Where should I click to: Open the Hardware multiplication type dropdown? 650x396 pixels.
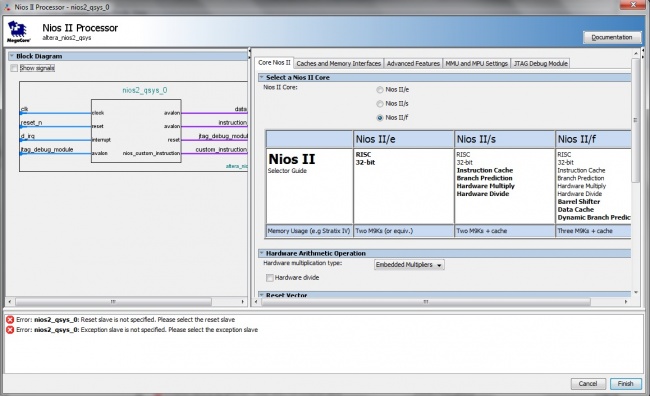(x=409, y=265)
